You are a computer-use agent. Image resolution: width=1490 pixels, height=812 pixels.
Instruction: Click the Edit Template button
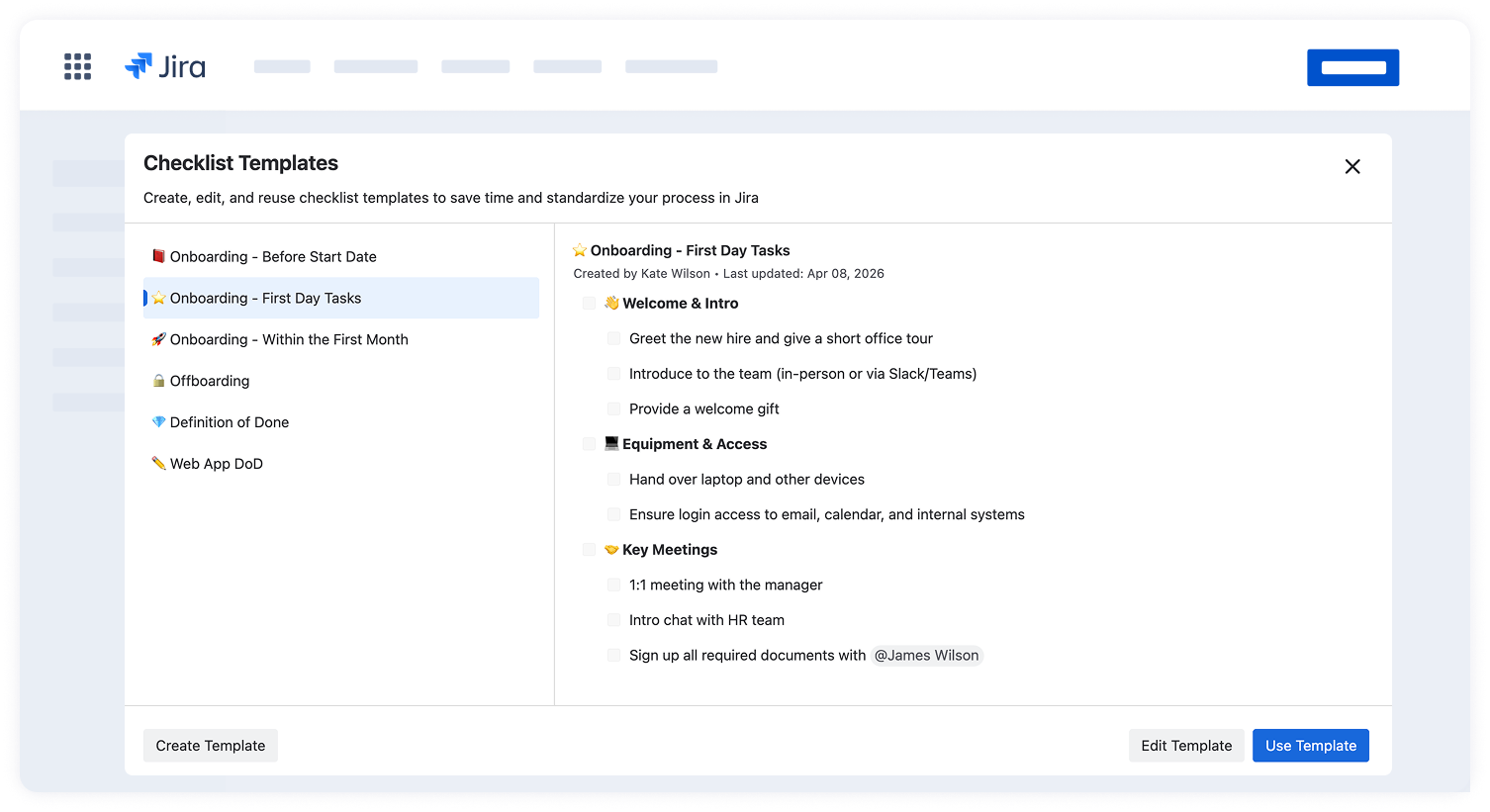point(1185,746)
